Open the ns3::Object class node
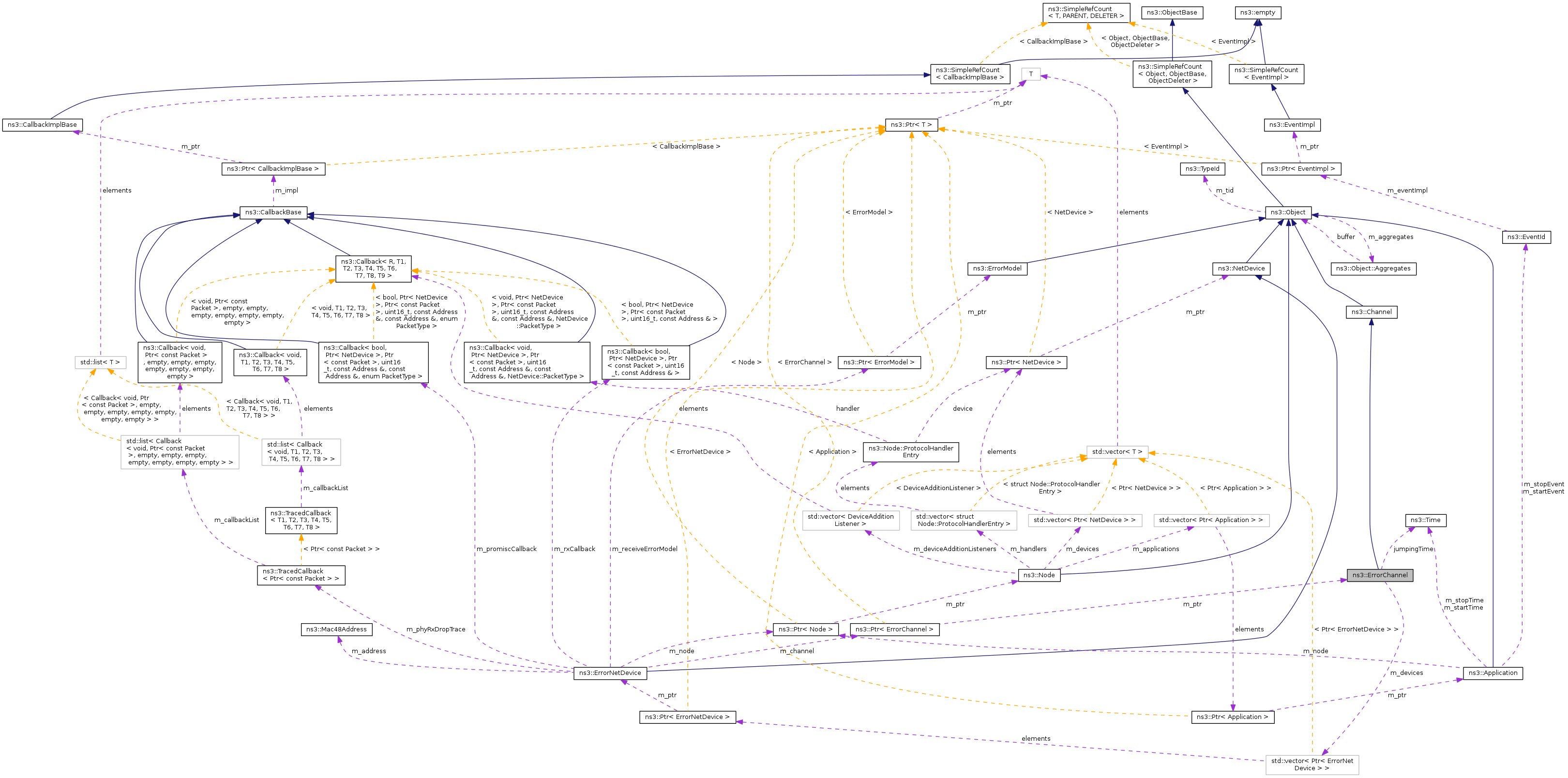Viewport: 1568px width, 778px height. (x=1288, y=212)
